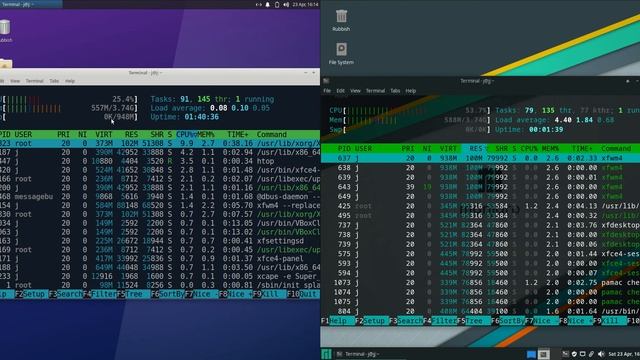Screen dimensions: 640x360
Task: Click F7 Nice - in left htop
Action: (201, 294)
